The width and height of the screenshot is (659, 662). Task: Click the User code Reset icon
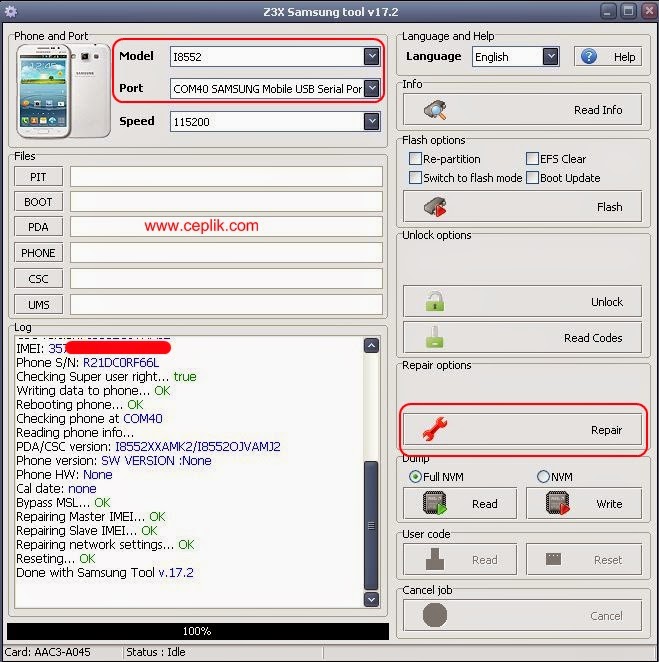pyautogui.click(x=553, y=559)
